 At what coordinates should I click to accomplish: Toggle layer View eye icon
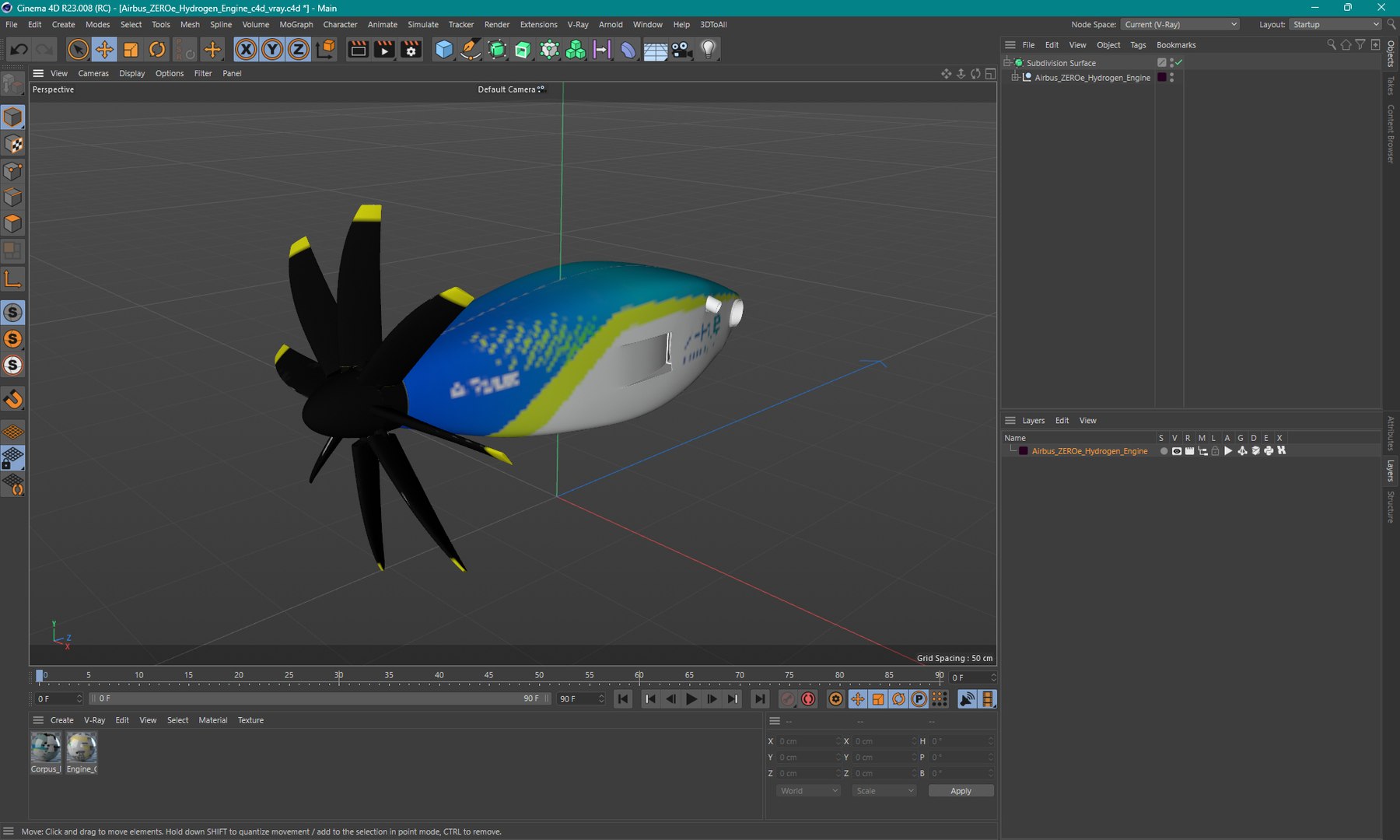click(x=1176, y=451)
